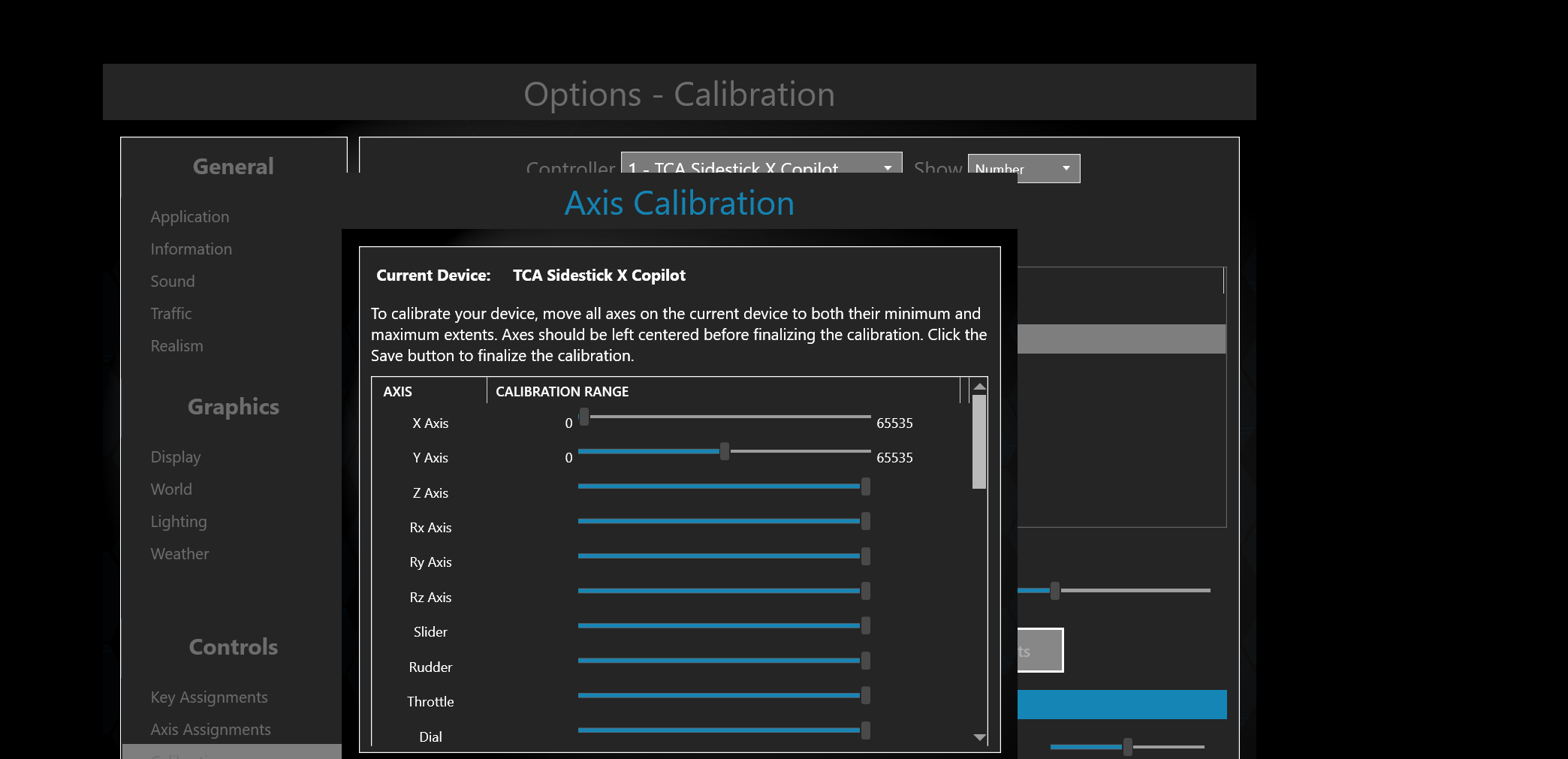Go to Weather settings
Screen dimensions: 1568x759
click(x=179, y=554)
